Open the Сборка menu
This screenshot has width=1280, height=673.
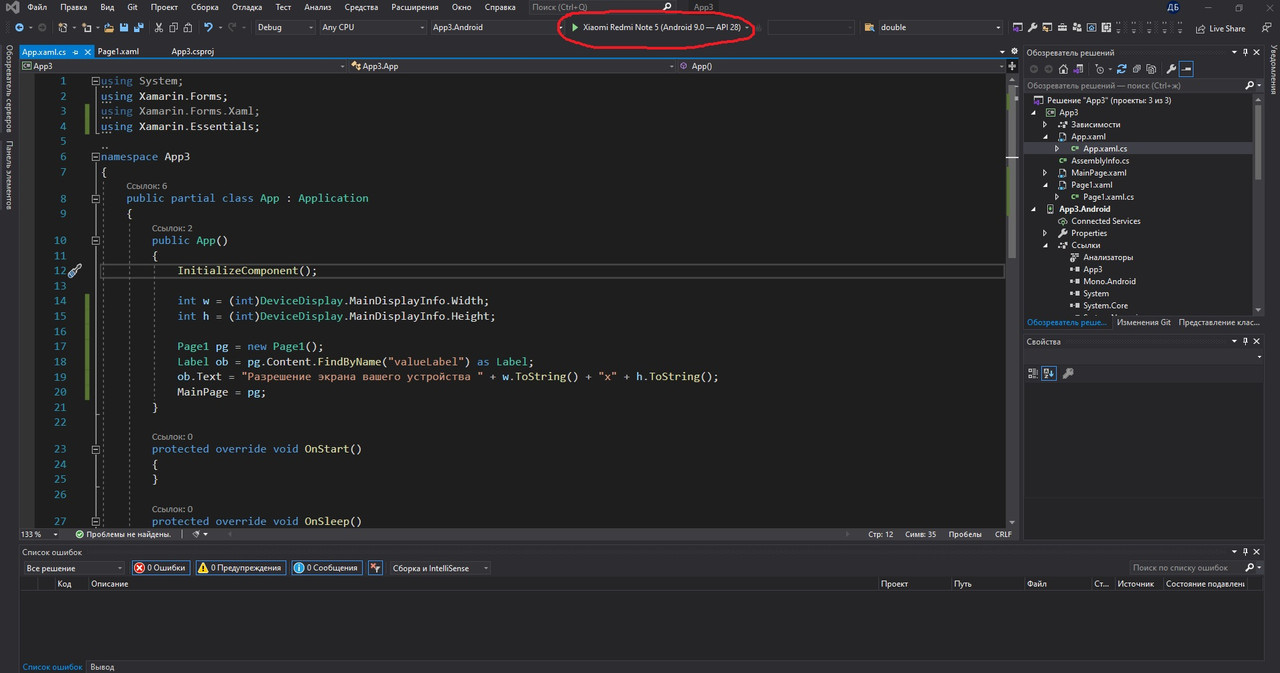(205, 7)
